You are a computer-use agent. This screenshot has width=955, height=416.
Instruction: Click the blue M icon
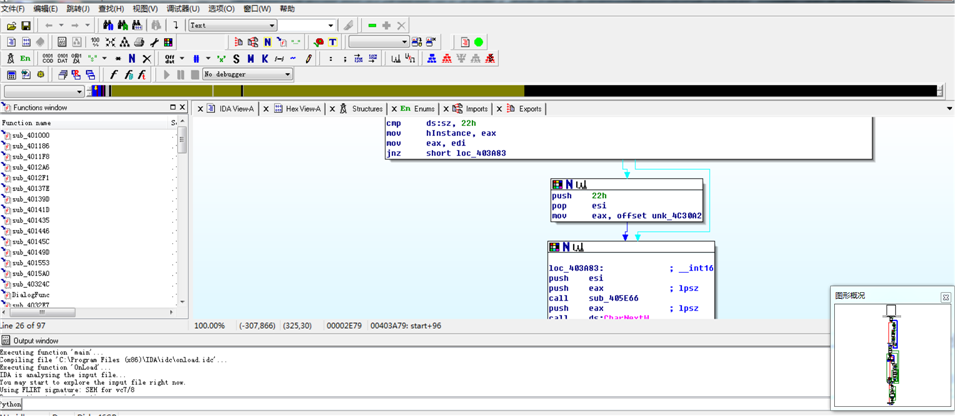250,58
